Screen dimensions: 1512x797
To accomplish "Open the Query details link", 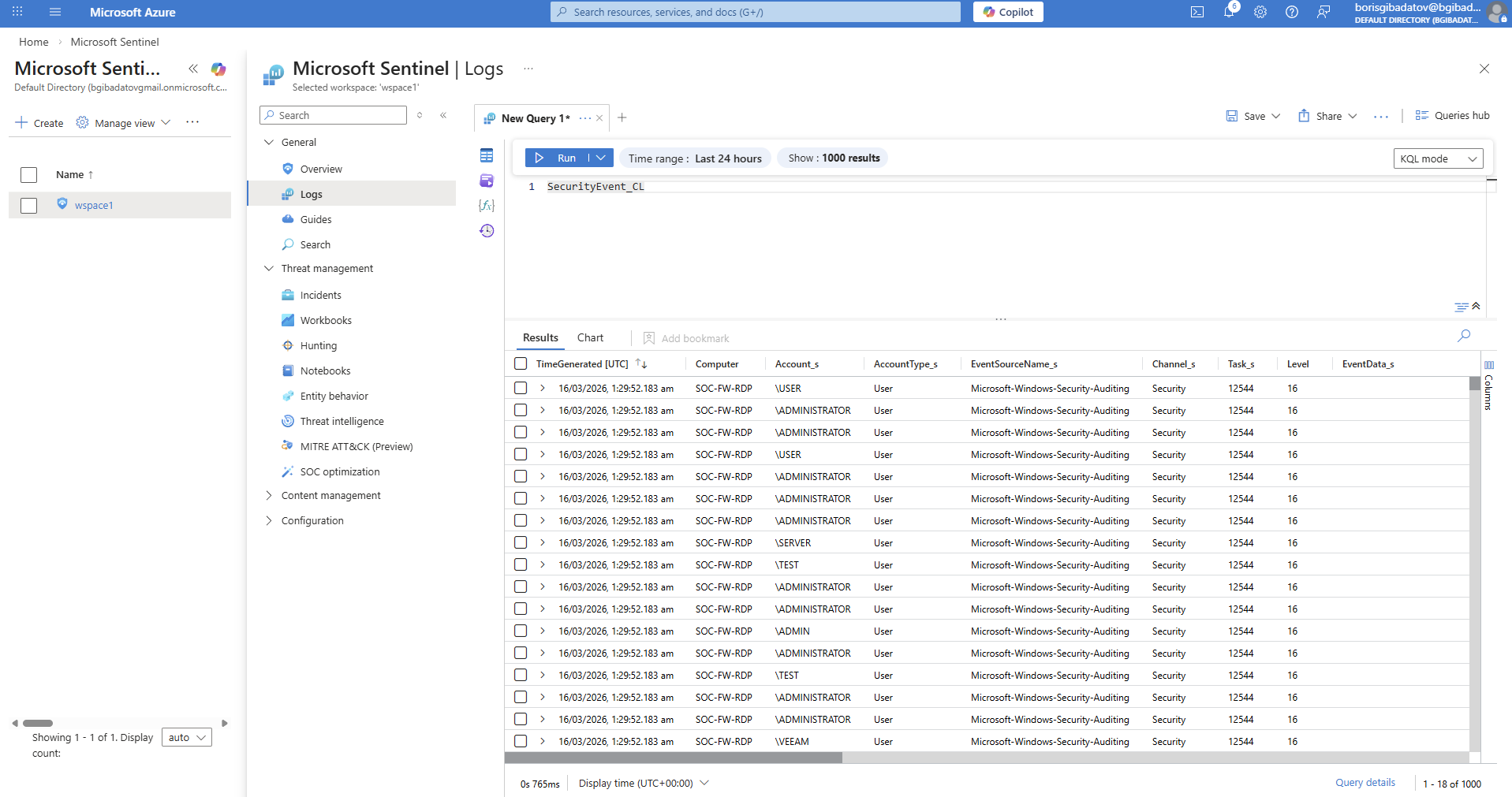I will pos(1365,783).
